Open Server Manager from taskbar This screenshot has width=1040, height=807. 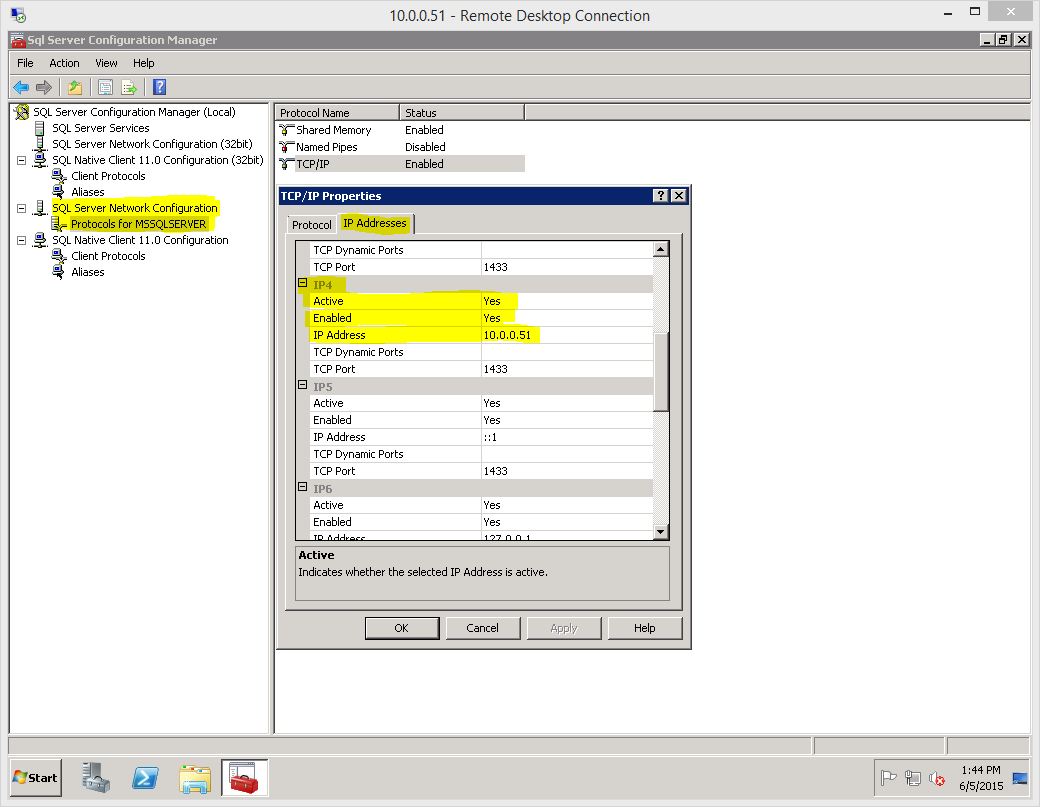pyautogui.click(x=96, y=778)
